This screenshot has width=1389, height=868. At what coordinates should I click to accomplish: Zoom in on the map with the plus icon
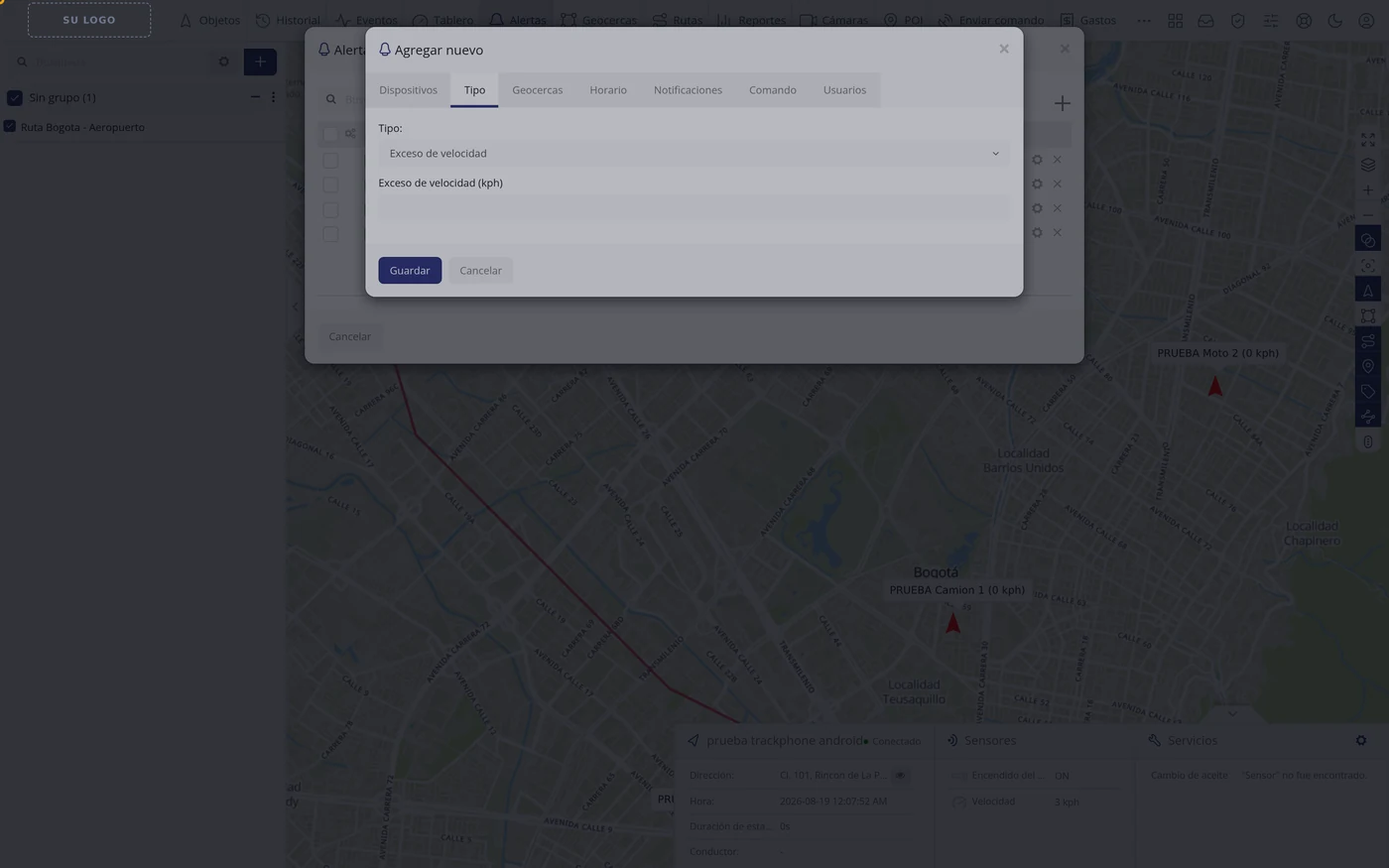[1368, 189]
